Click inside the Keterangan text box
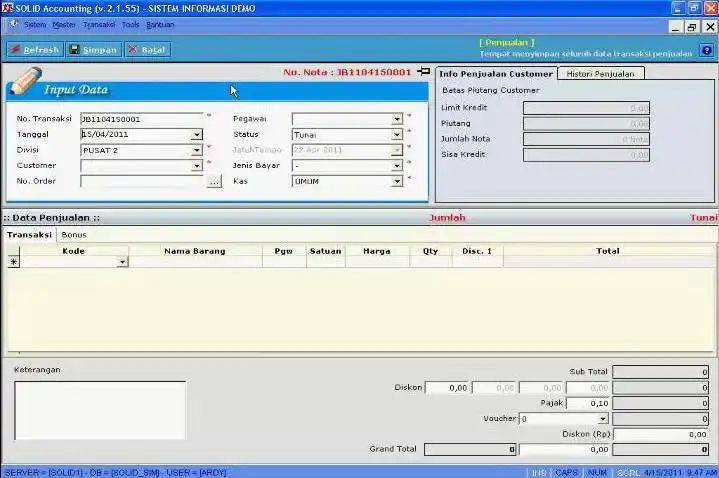The height and width of the screenshot is (478, 719). 100,410
